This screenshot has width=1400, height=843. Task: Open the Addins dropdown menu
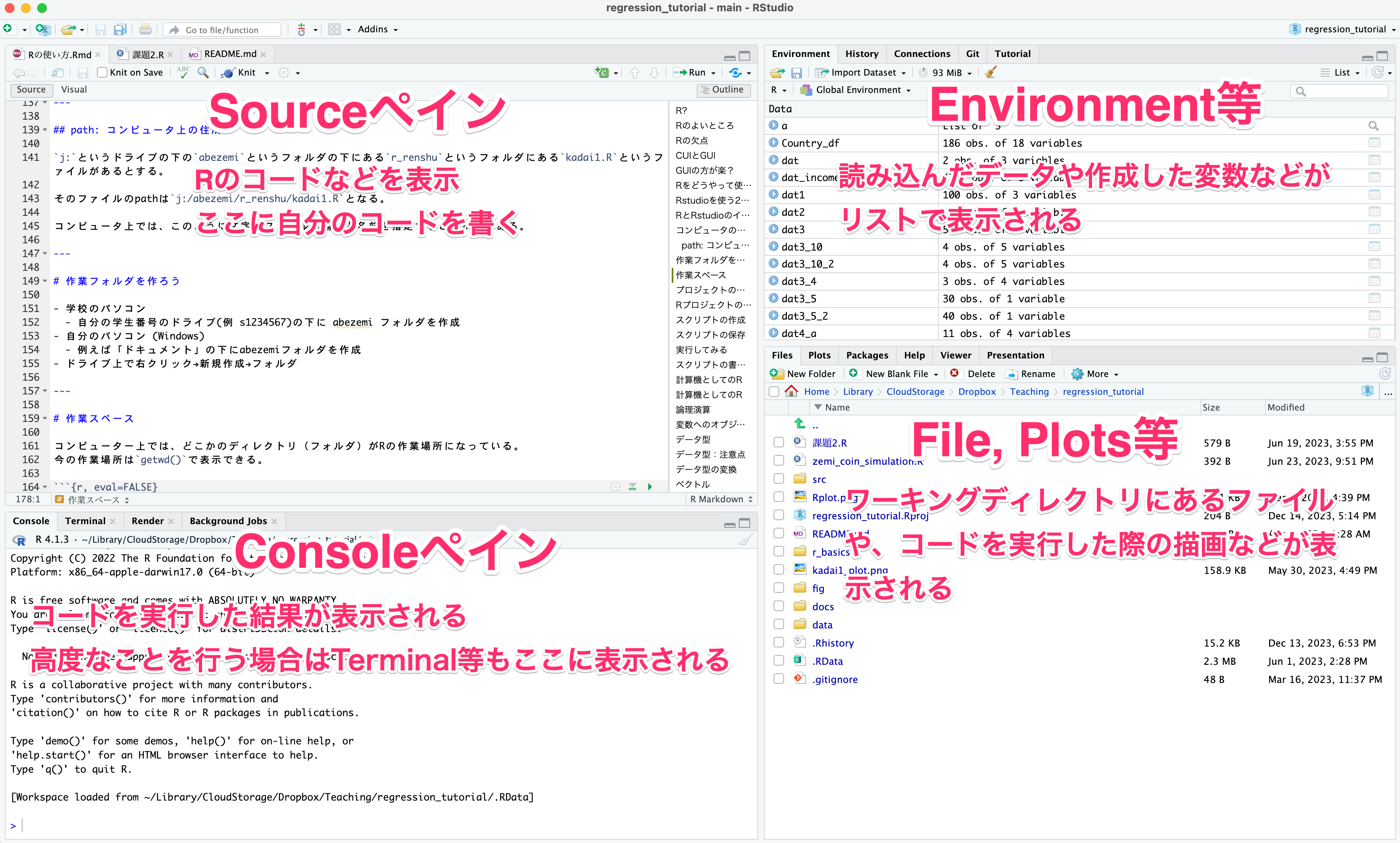point(378,29)
